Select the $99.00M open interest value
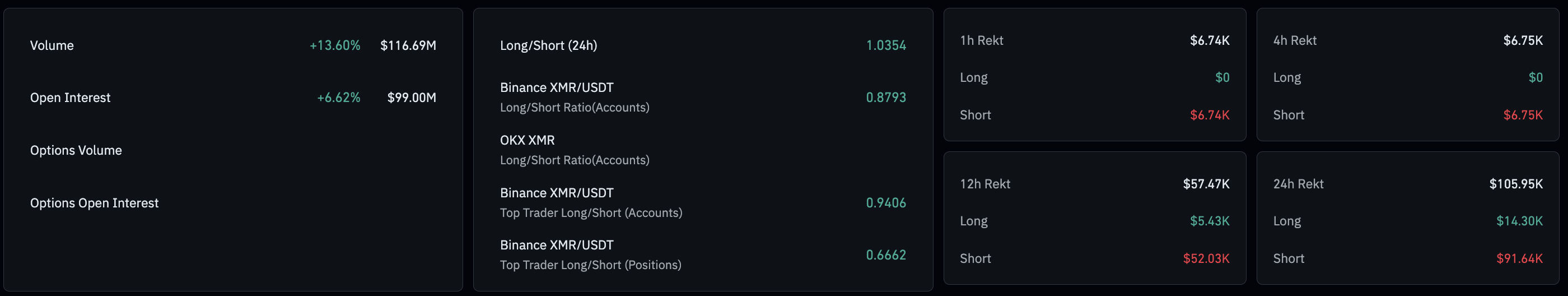 (412, 98)
